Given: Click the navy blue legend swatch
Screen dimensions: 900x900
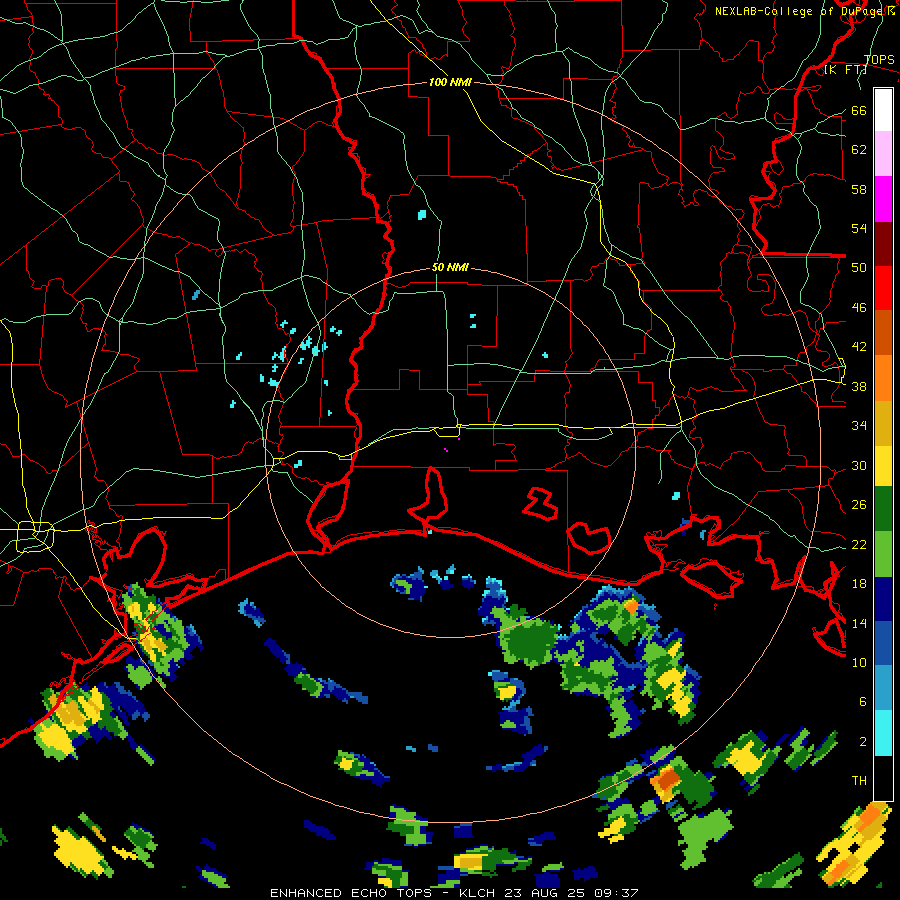Looking at the screenshot, I should 883,599.
